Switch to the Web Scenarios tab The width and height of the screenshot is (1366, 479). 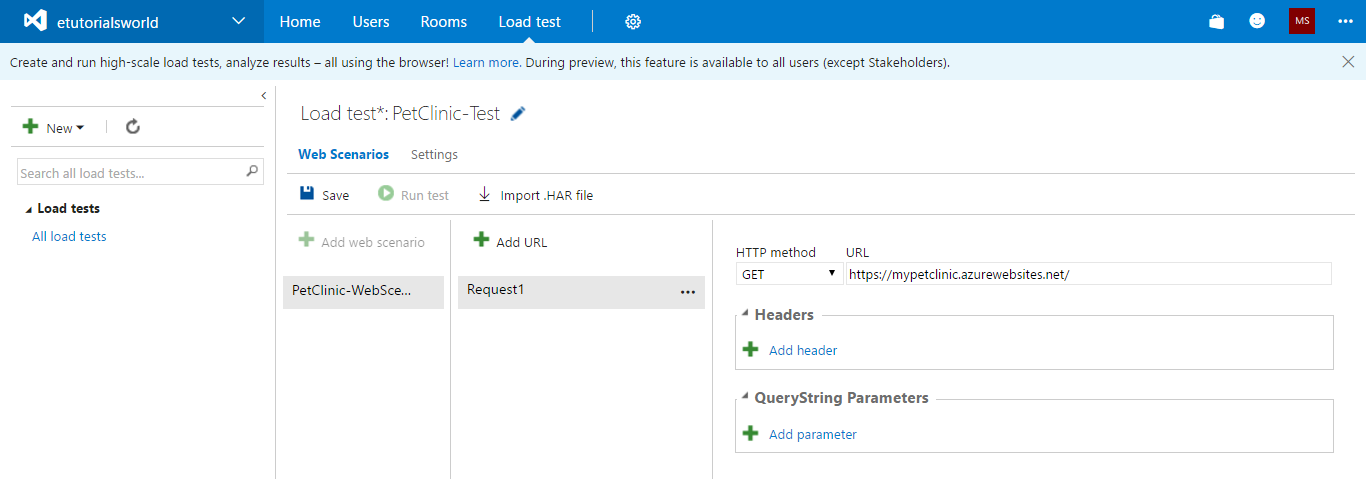pos(344,155)
